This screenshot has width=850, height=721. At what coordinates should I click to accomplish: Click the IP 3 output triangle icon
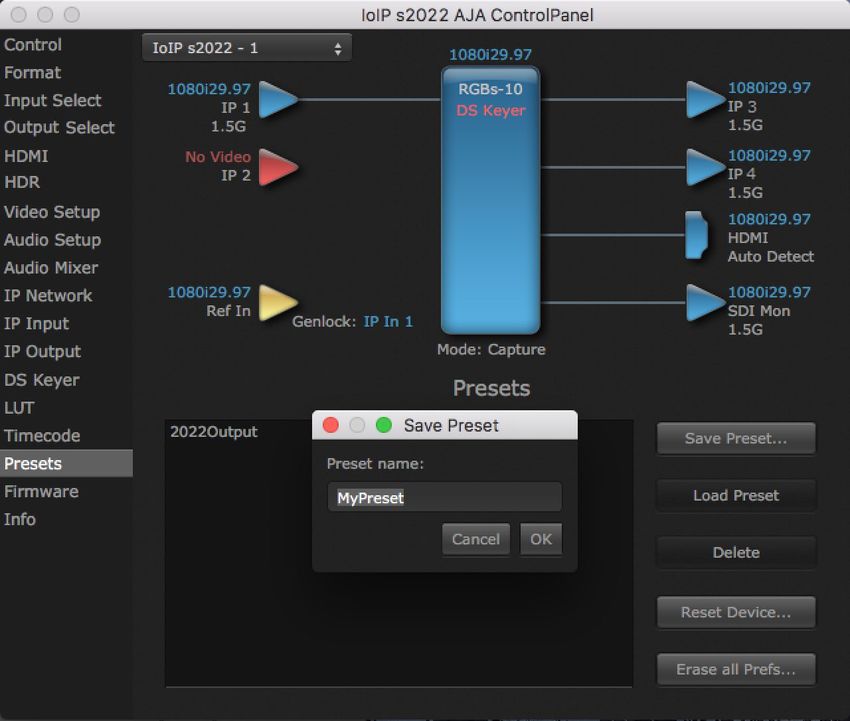[x=705, y=100]
